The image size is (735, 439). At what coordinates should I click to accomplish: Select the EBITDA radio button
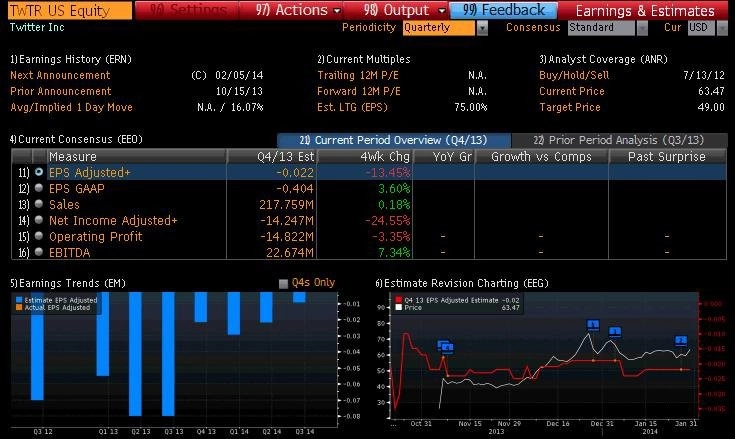point(39,252)
